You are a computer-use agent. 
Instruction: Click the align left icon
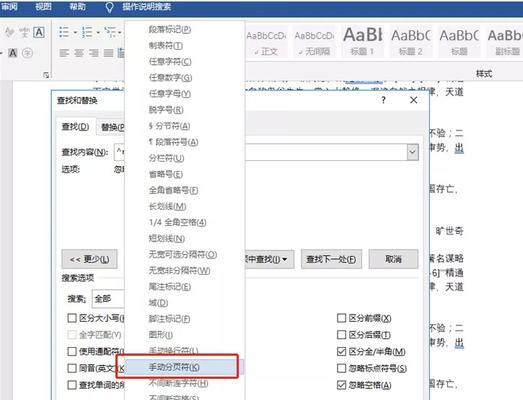point(64,53)
